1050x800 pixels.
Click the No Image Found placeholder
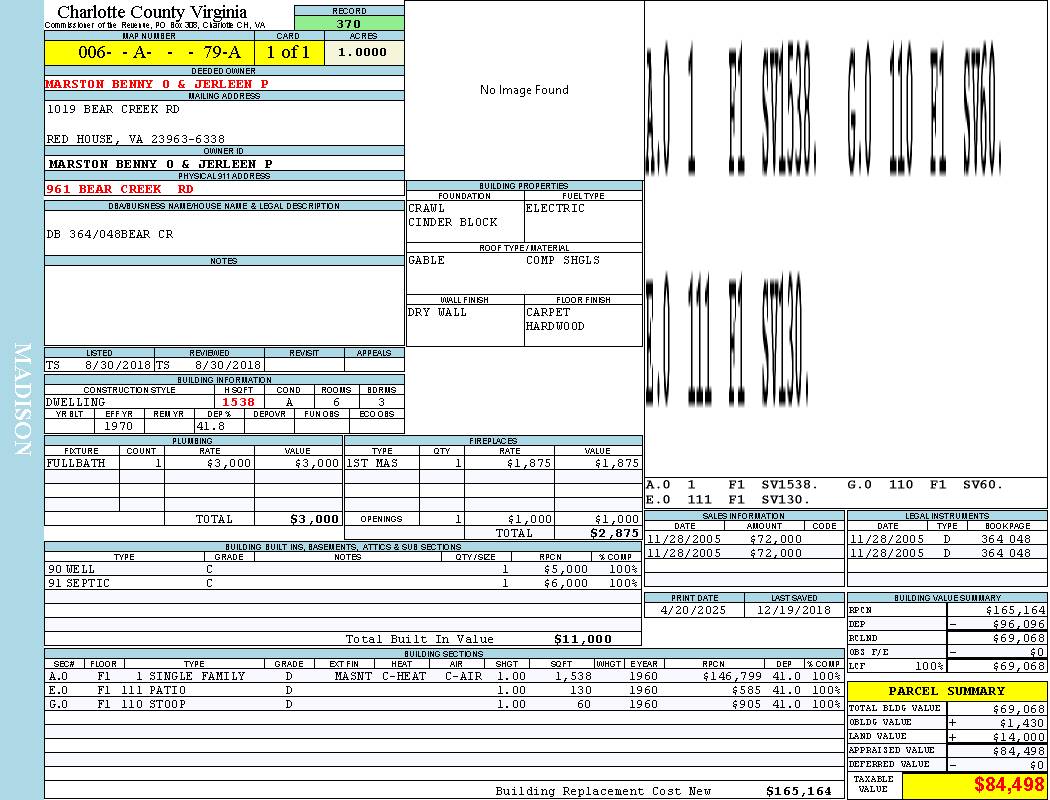(x=524, y=90)
